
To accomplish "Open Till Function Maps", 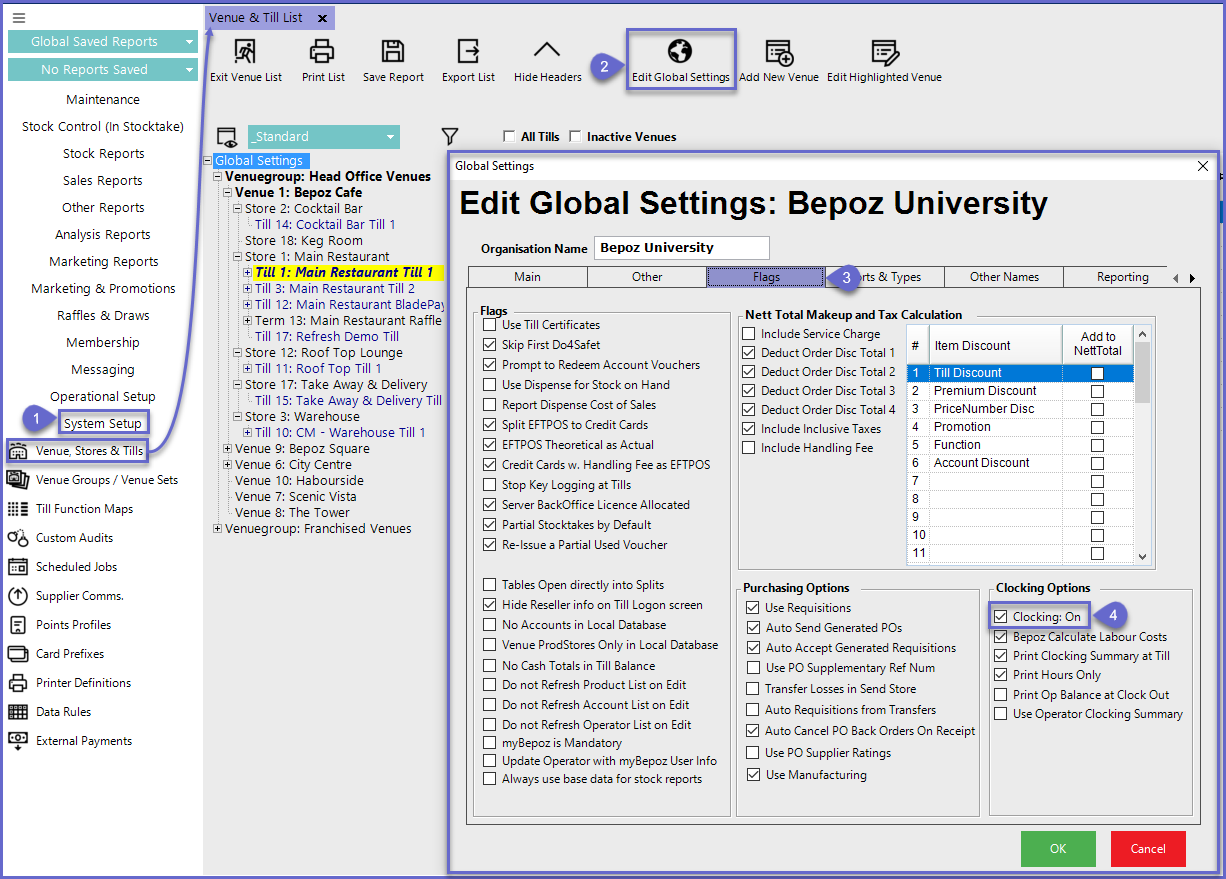I will coord(71,509).
